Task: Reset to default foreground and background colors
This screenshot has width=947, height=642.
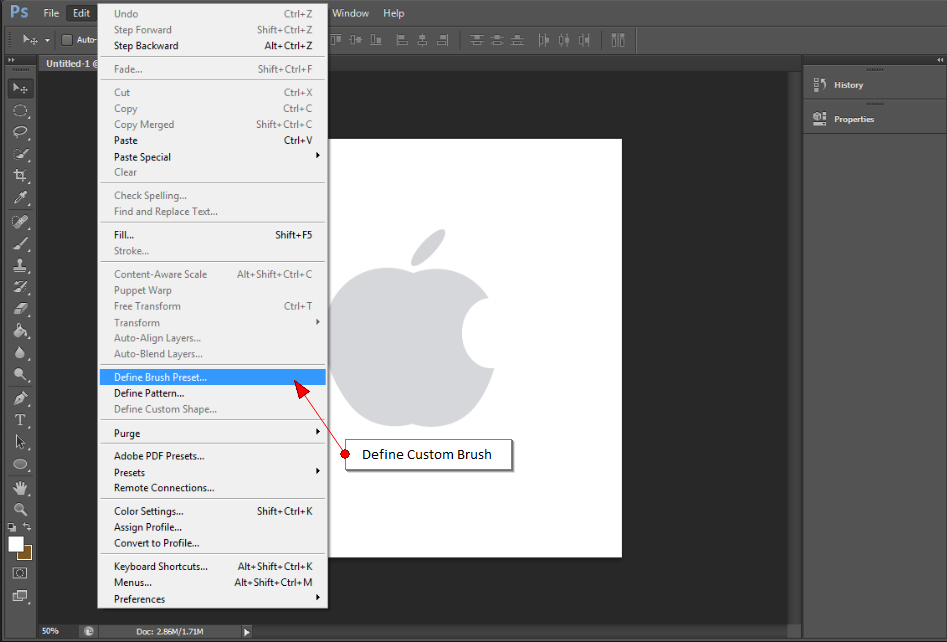Action: point(11,527)
